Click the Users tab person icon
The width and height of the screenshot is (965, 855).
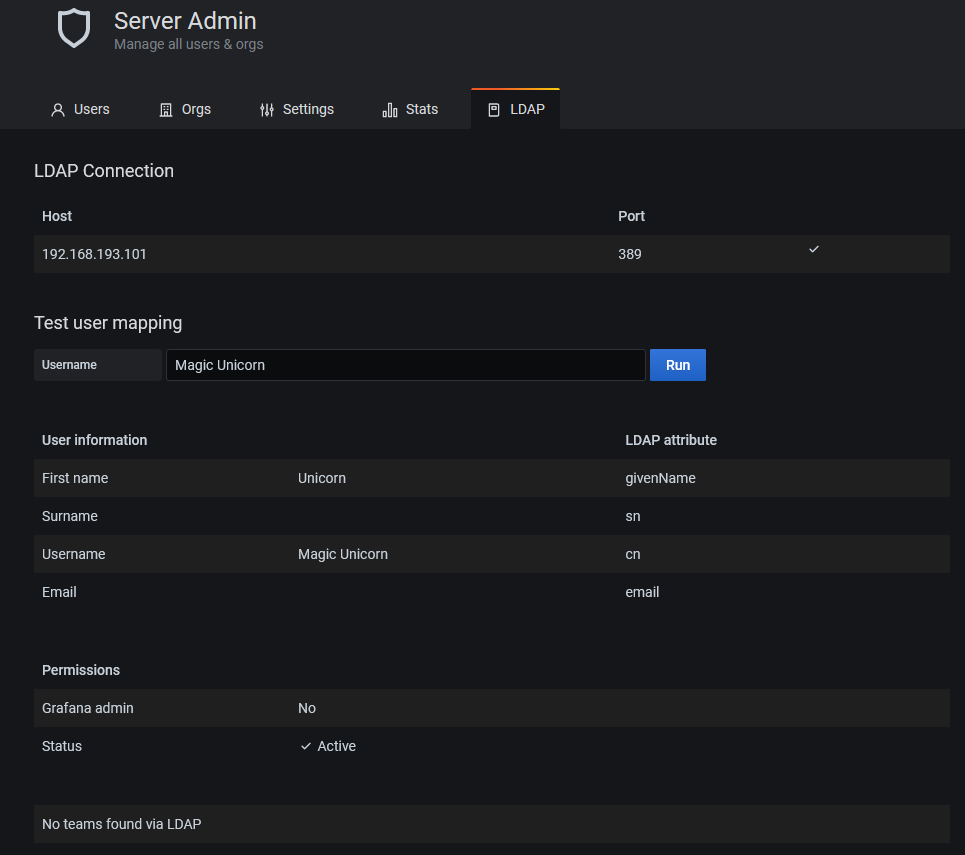pyautogui.click(x=58, y=110)
